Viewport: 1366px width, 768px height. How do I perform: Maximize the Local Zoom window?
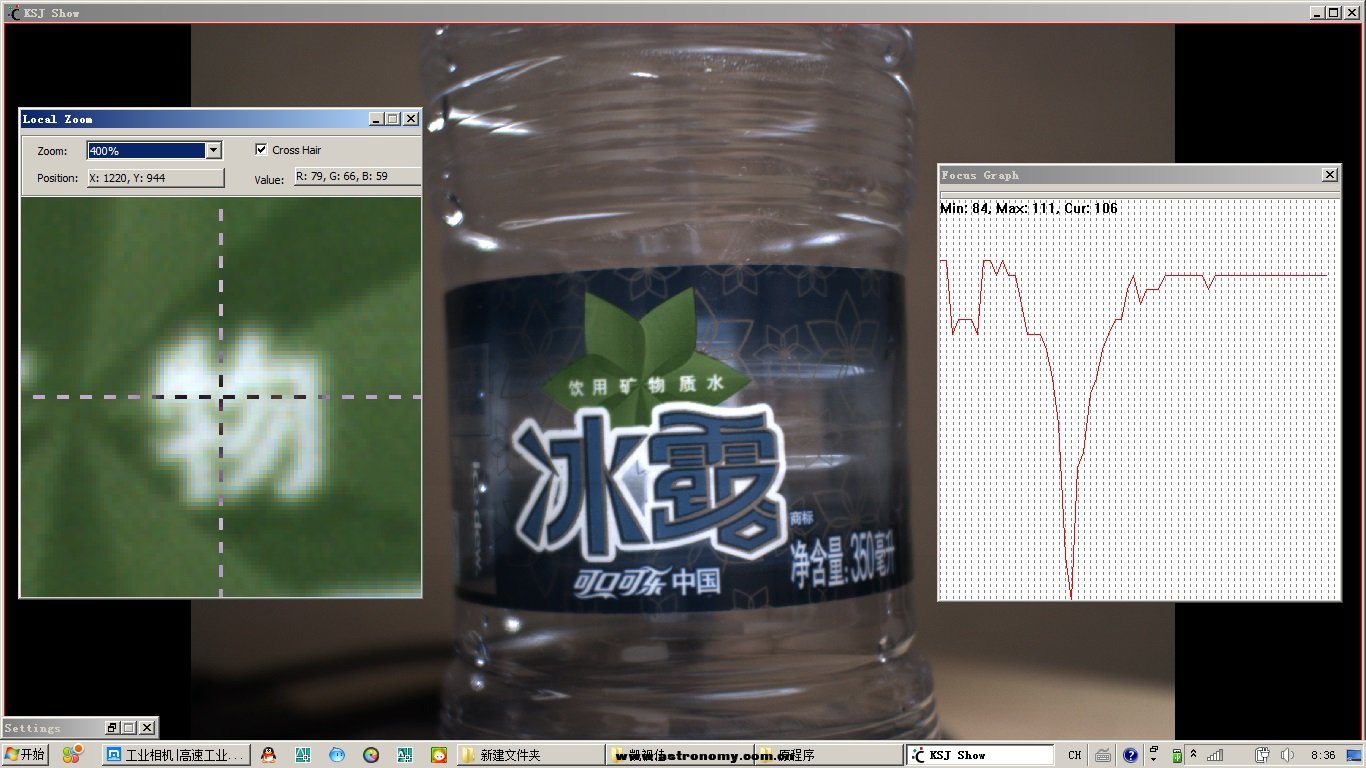(393, 119)
